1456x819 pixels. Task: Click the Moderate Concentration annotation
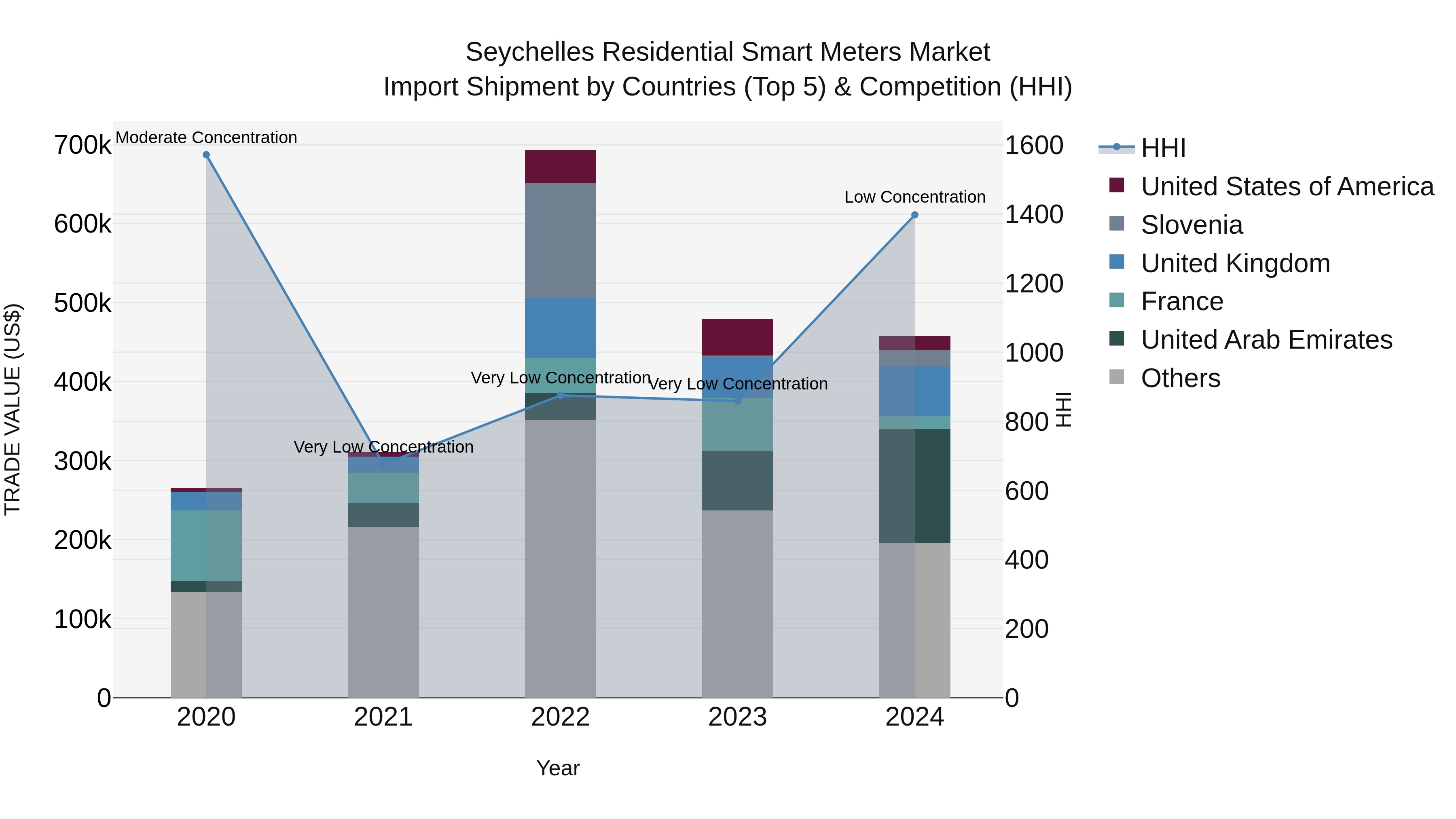click(206, 138)
